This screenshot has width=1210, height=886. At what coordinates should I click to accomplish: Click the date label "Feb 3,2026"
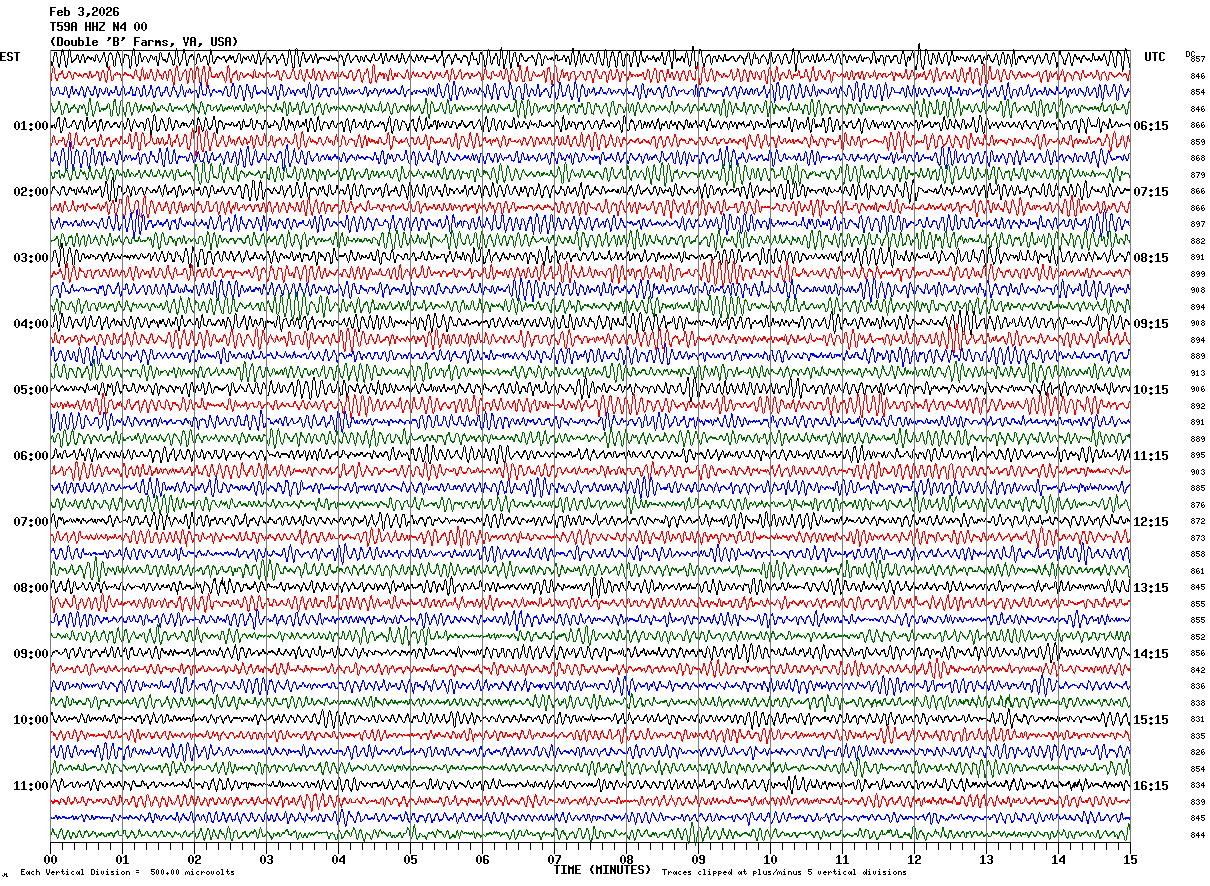tap(84, 12)
